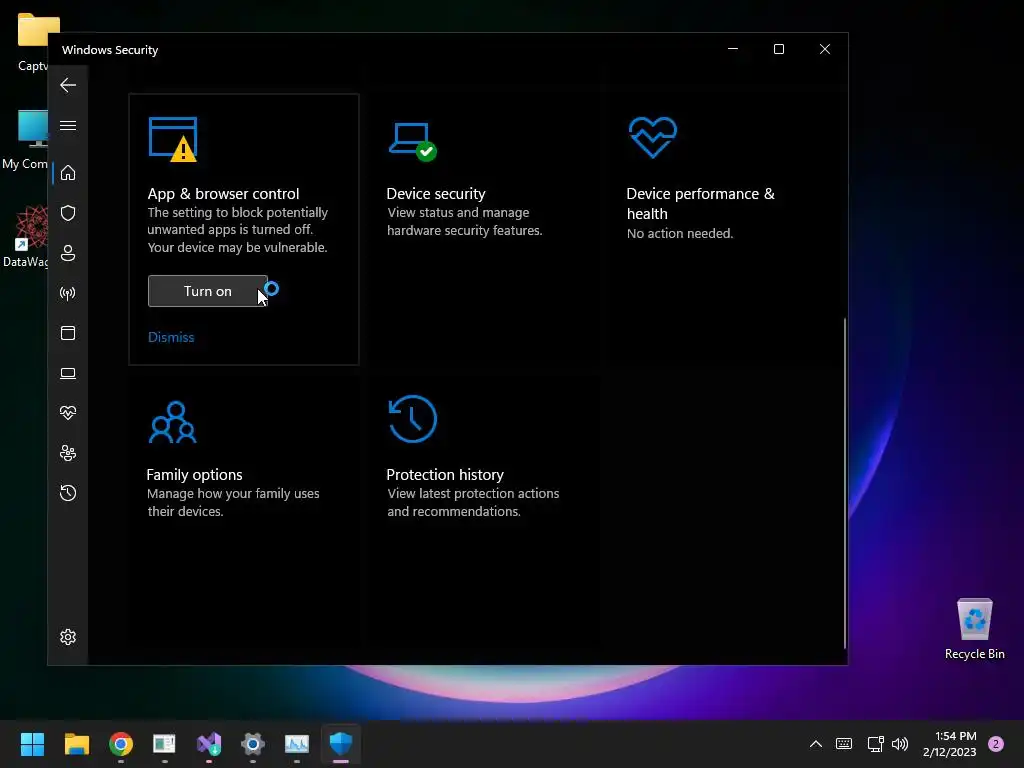Turn on potentially unwanted app blocking
The image size is (1024, 768).
208,291
